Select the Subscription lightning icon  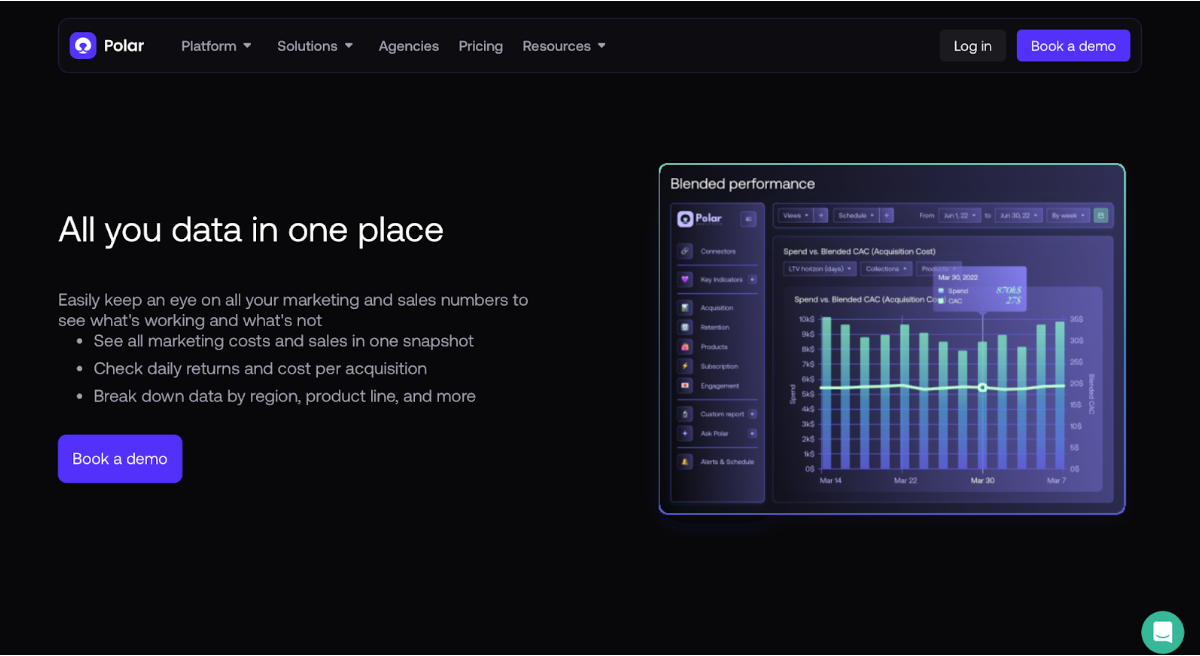pos(685,366)
